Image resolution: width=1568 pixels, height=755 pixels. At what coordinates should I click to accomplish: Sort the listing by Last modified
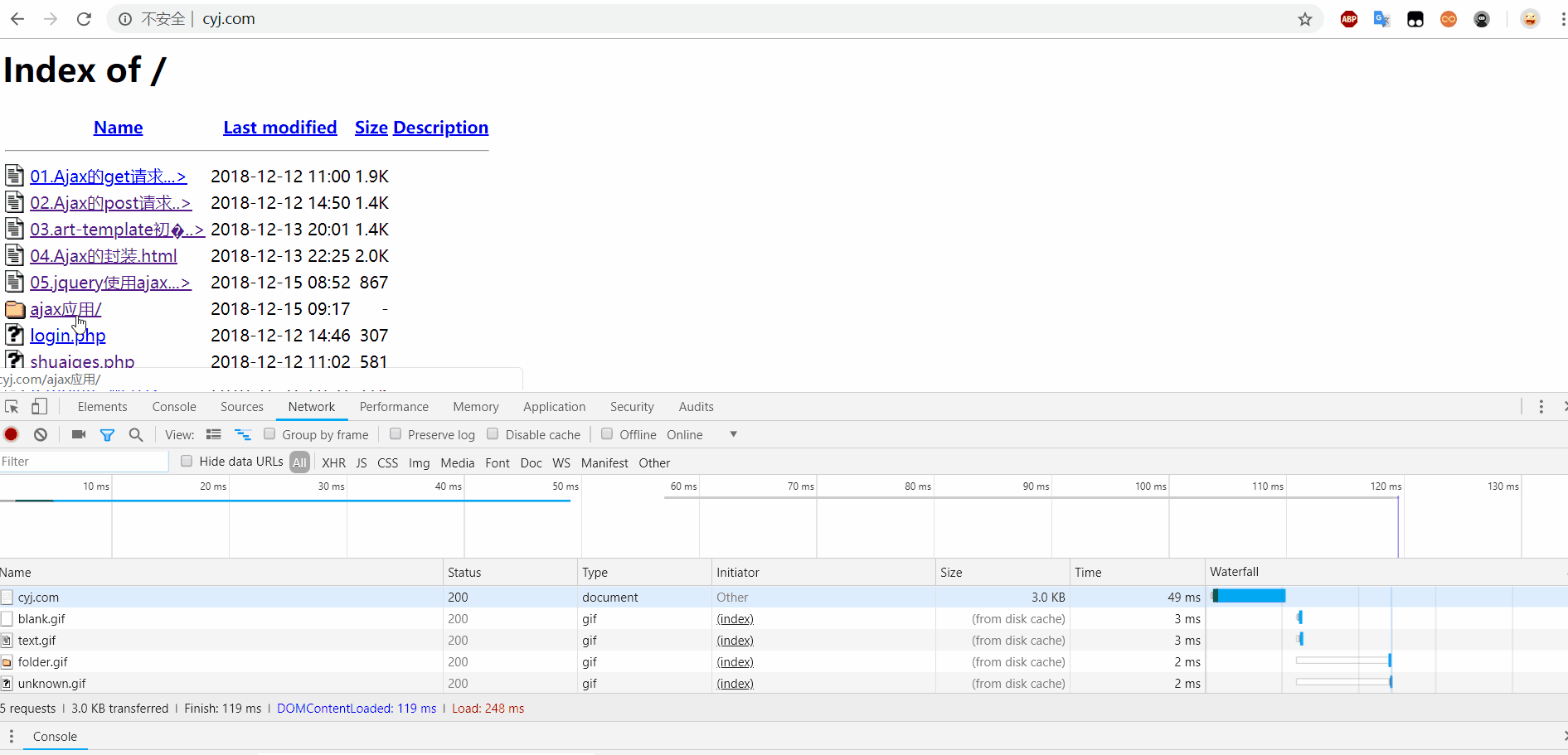point(279,128)
